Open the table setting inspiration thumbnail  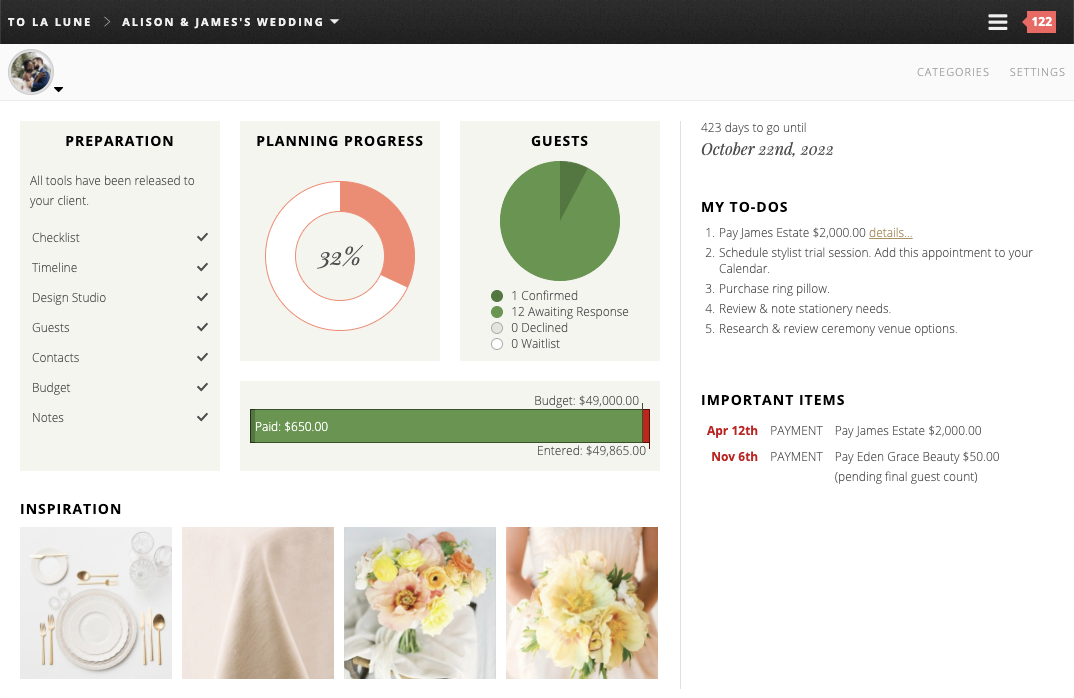(95, 603)
